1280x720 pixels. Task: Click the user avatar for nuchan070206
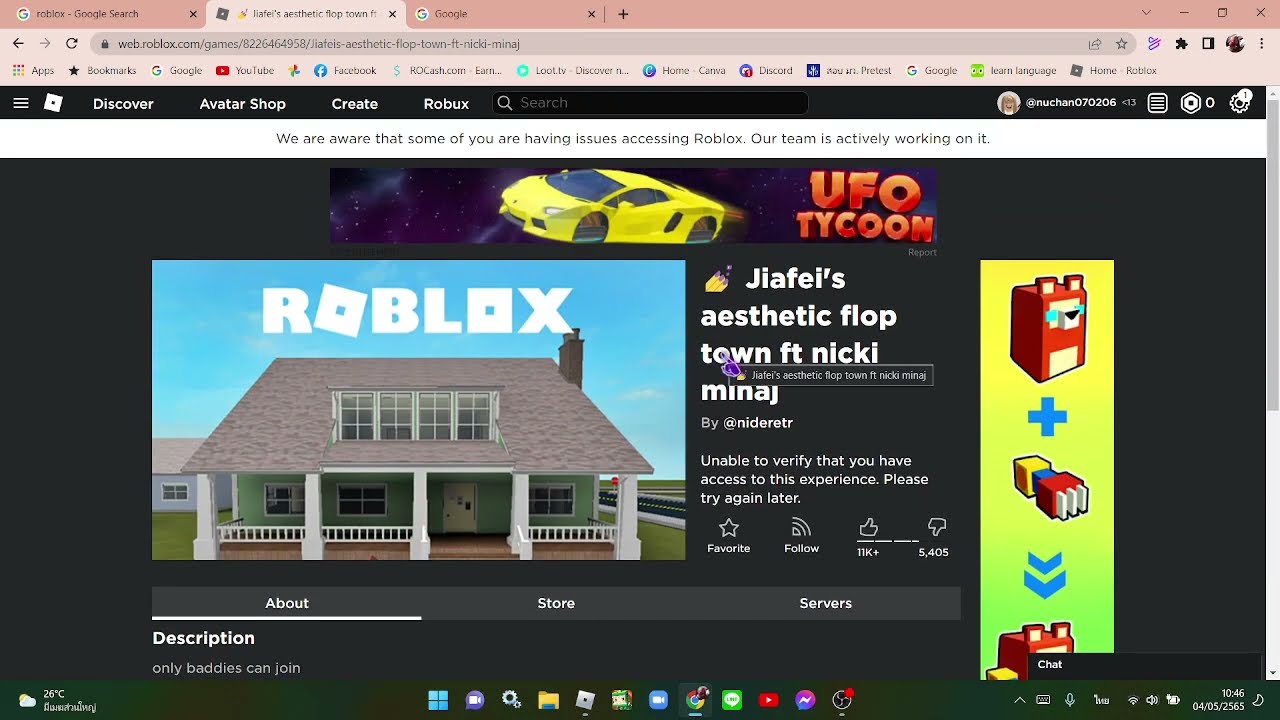[x=1009, y=103]
